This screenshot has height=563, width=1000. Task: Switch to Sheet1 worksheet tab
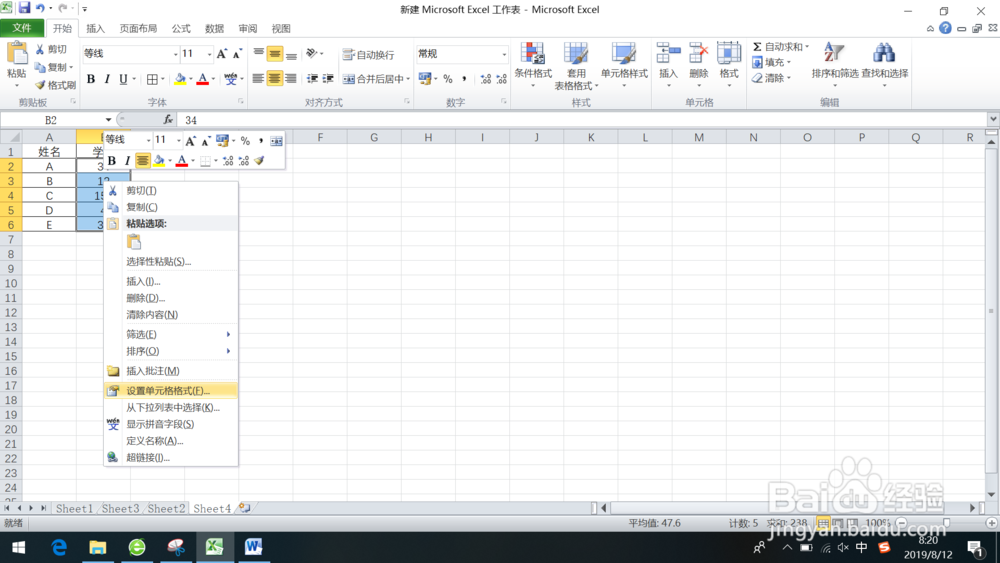point(74,508)
